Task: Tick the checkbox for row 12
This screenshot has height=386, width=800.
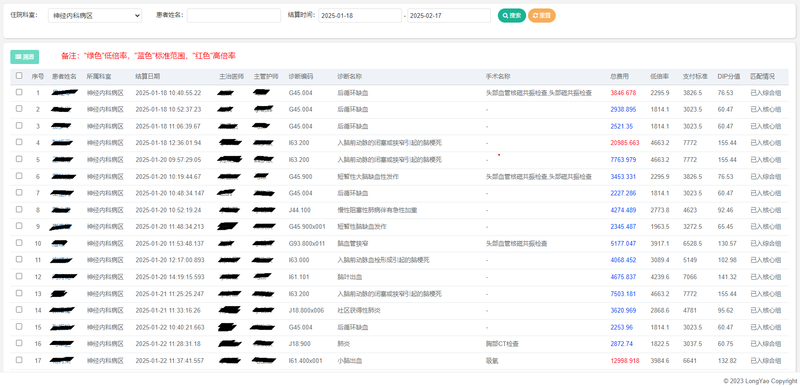Action: pyautogui.click(x=19, y=276)
